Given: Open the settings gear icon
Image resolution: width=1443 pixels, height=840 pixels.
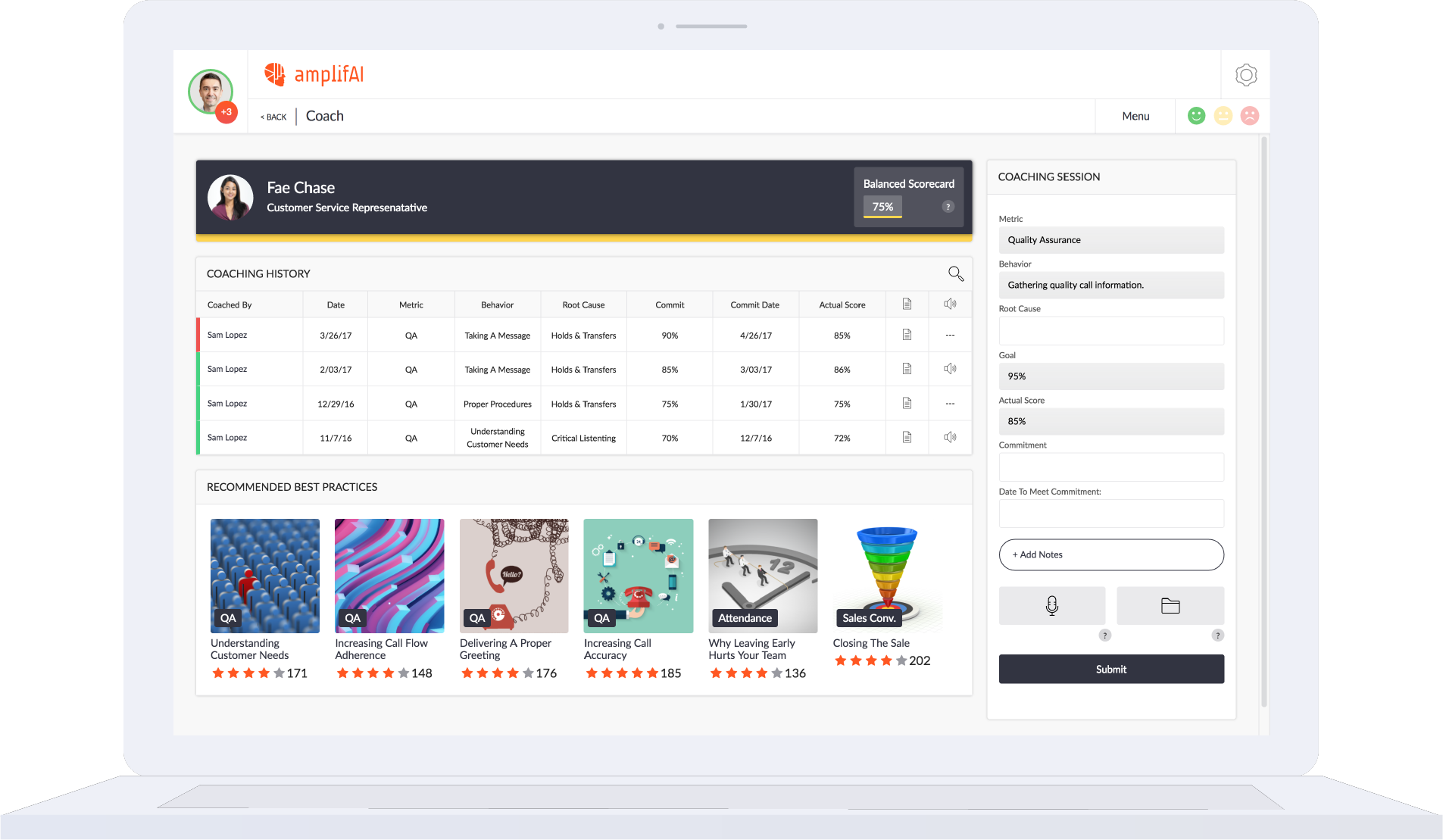Looking at the screenshot, I should point(1245,75).
